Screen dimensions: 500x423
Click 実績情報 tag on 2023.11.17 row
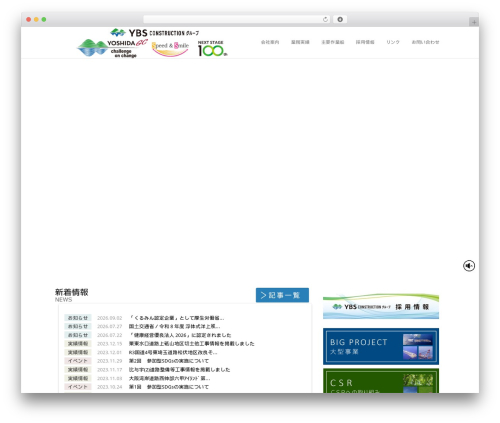coord(78,370)
